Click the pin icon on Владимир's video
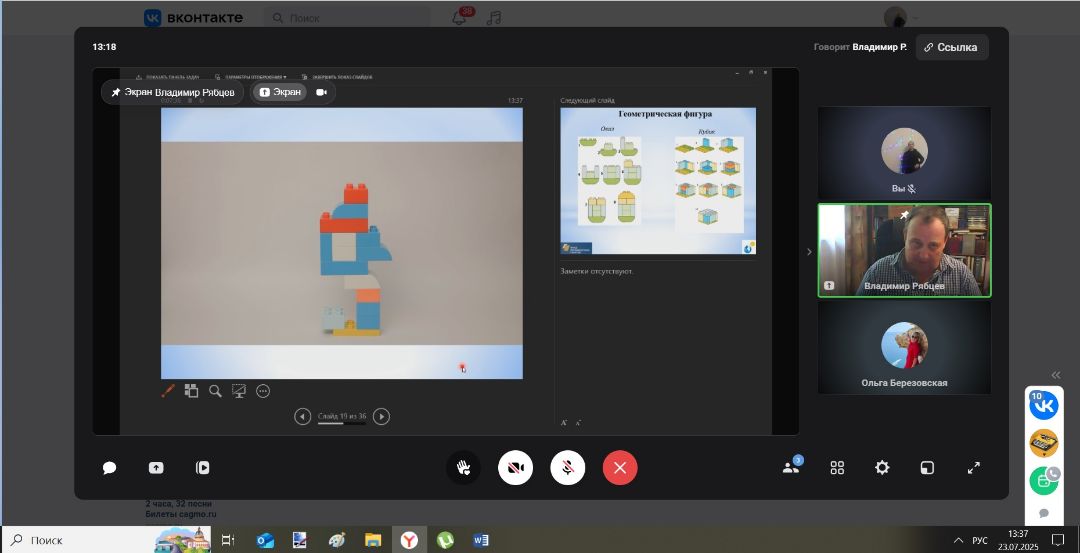The width and height of the screenshot is (1080, 553). tap(905, 216)
